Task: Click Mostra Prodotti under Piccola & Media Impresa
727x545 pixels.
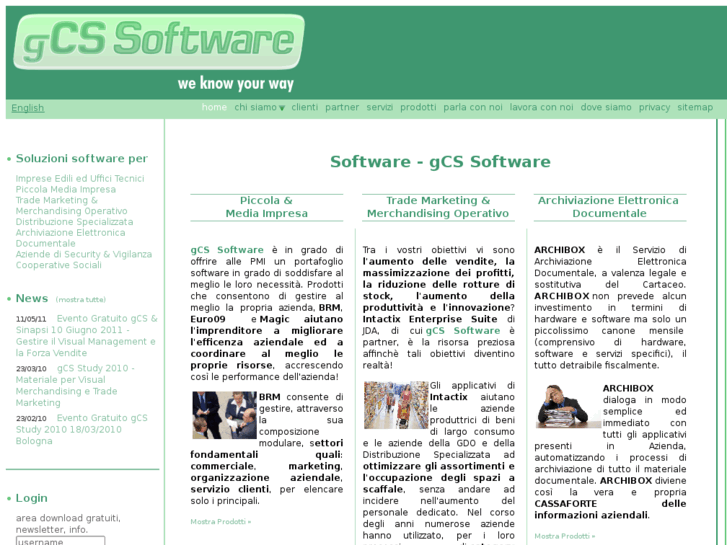Action: click(221, 522)
